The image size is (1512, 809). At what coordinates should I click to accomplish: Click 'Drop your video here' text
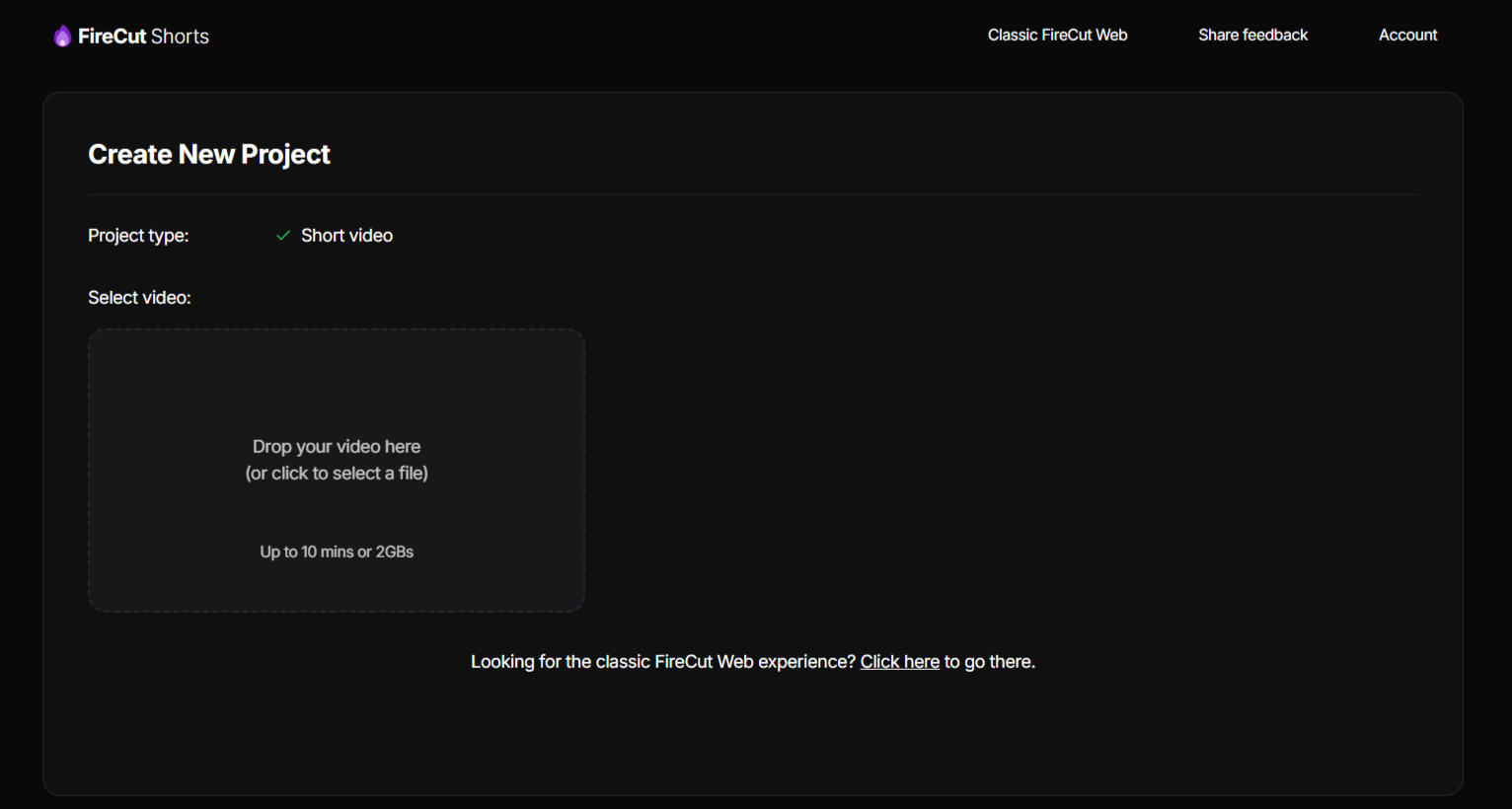coord(337,446)
